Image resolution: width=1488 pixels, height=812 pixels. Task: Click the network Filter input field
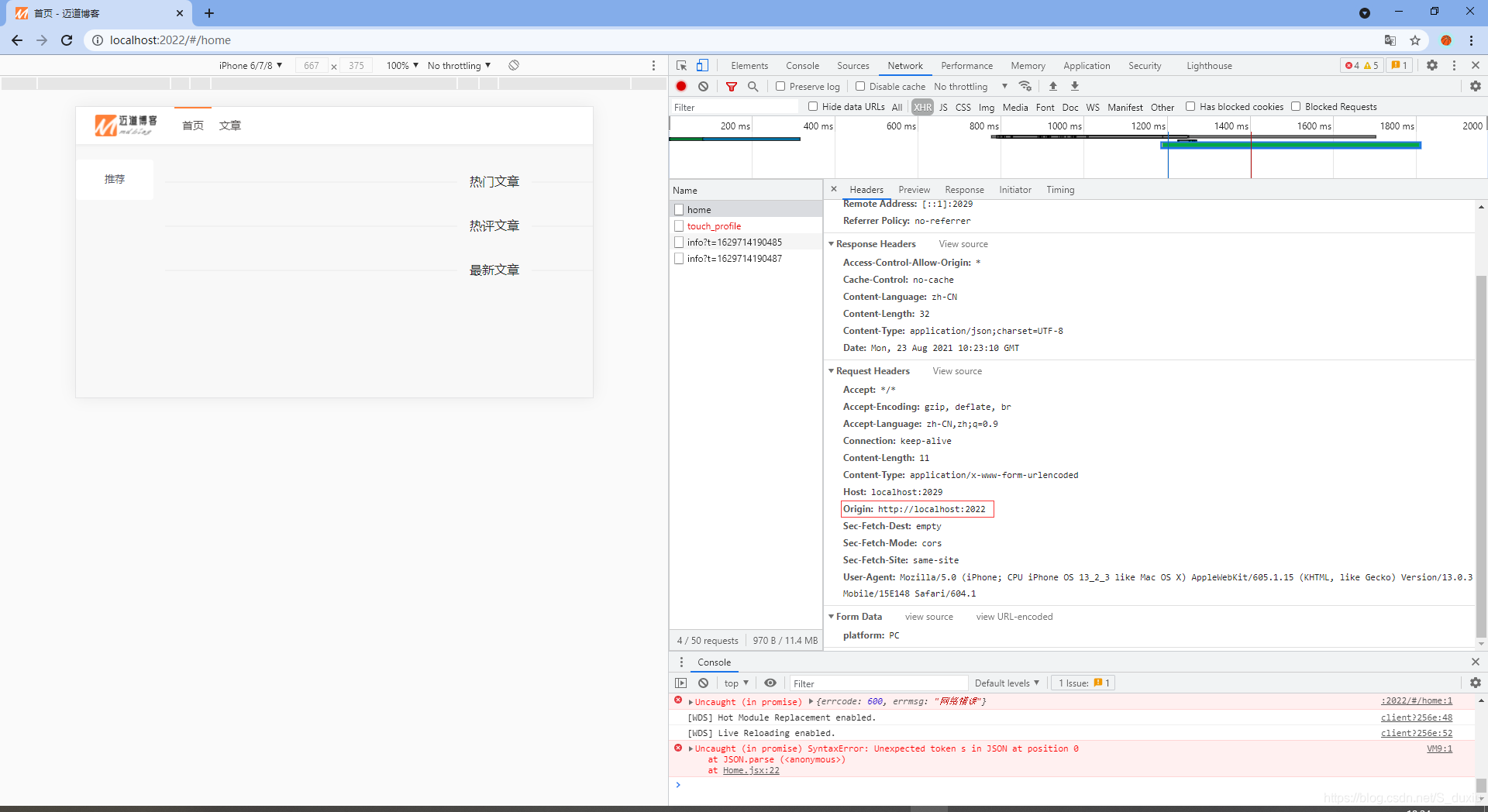[735, 108]
